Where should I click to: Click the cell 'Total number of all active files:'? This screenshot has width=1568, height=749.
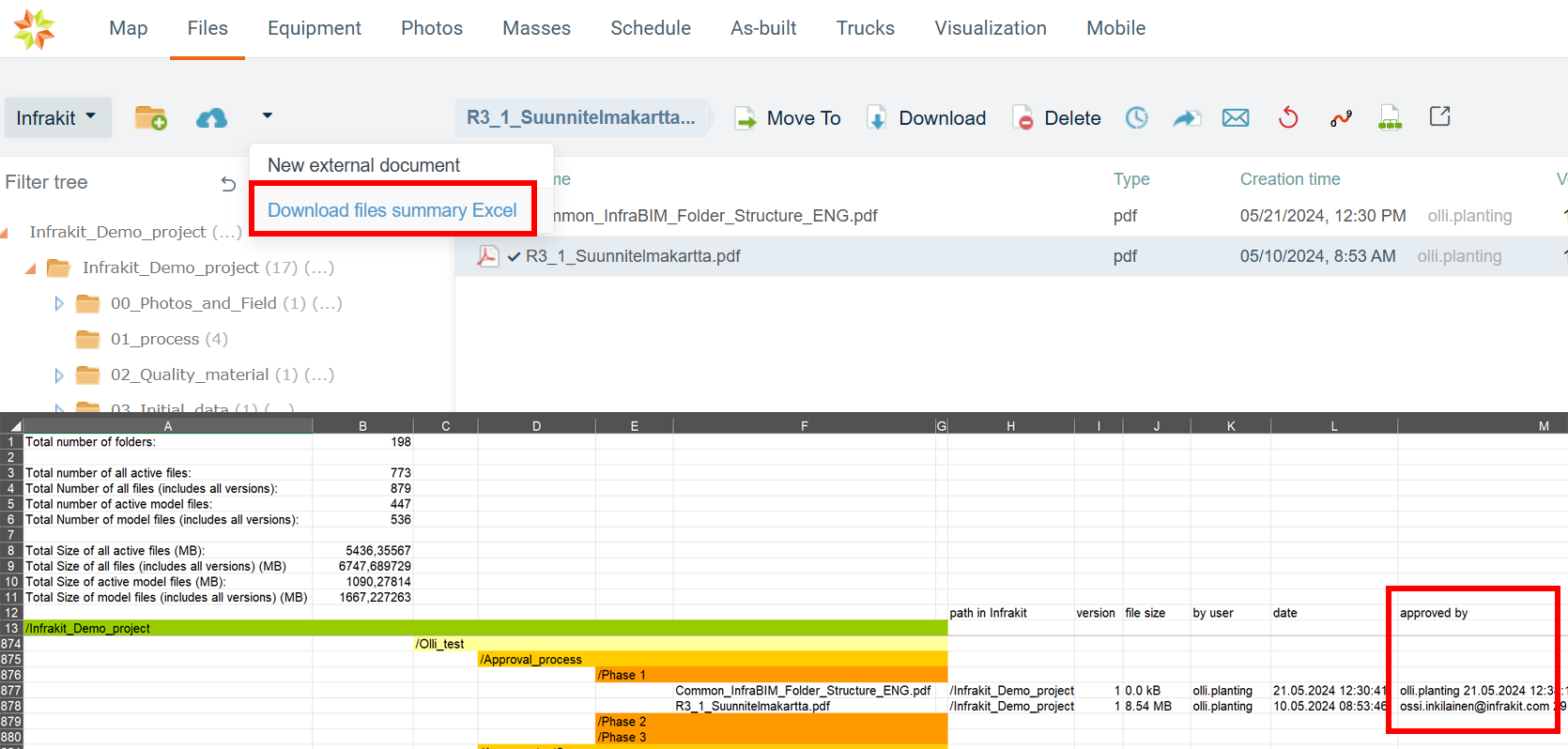point(168,473)
